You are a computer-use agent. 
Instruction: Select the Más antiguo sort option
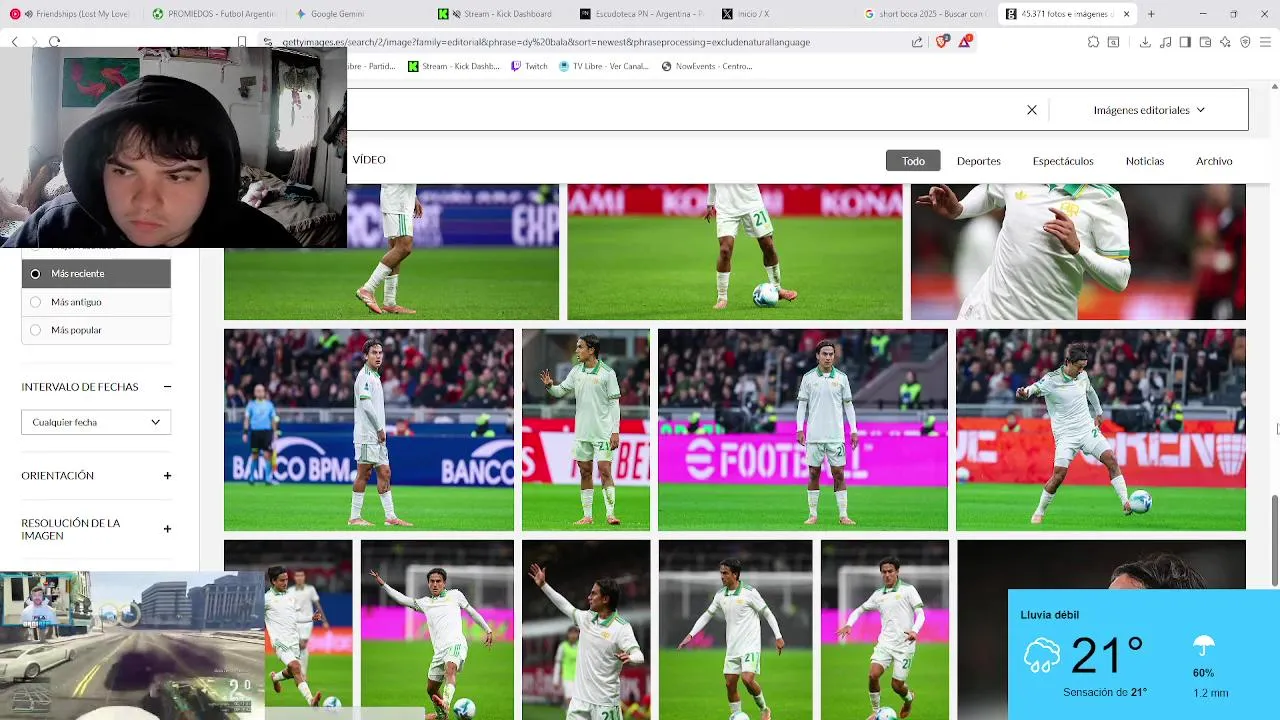point(96,302)
